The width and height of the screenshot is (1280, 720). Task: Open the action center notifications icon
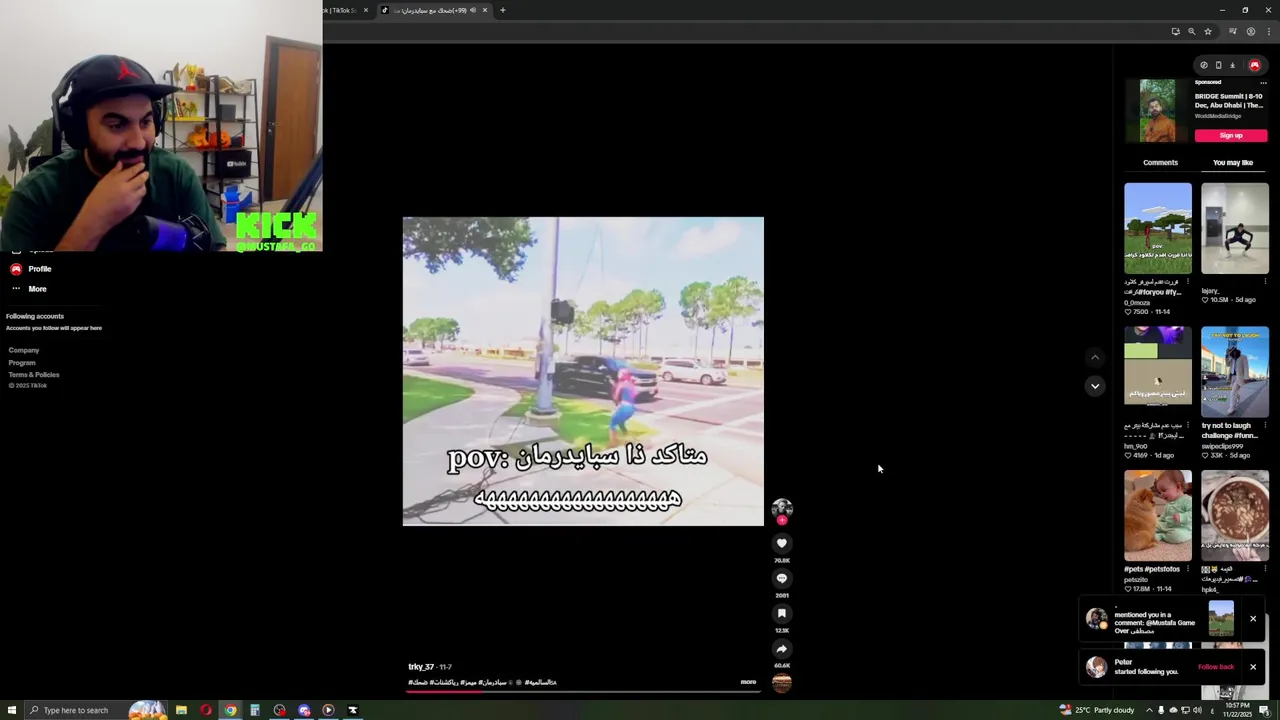[x=1264, y=710]
